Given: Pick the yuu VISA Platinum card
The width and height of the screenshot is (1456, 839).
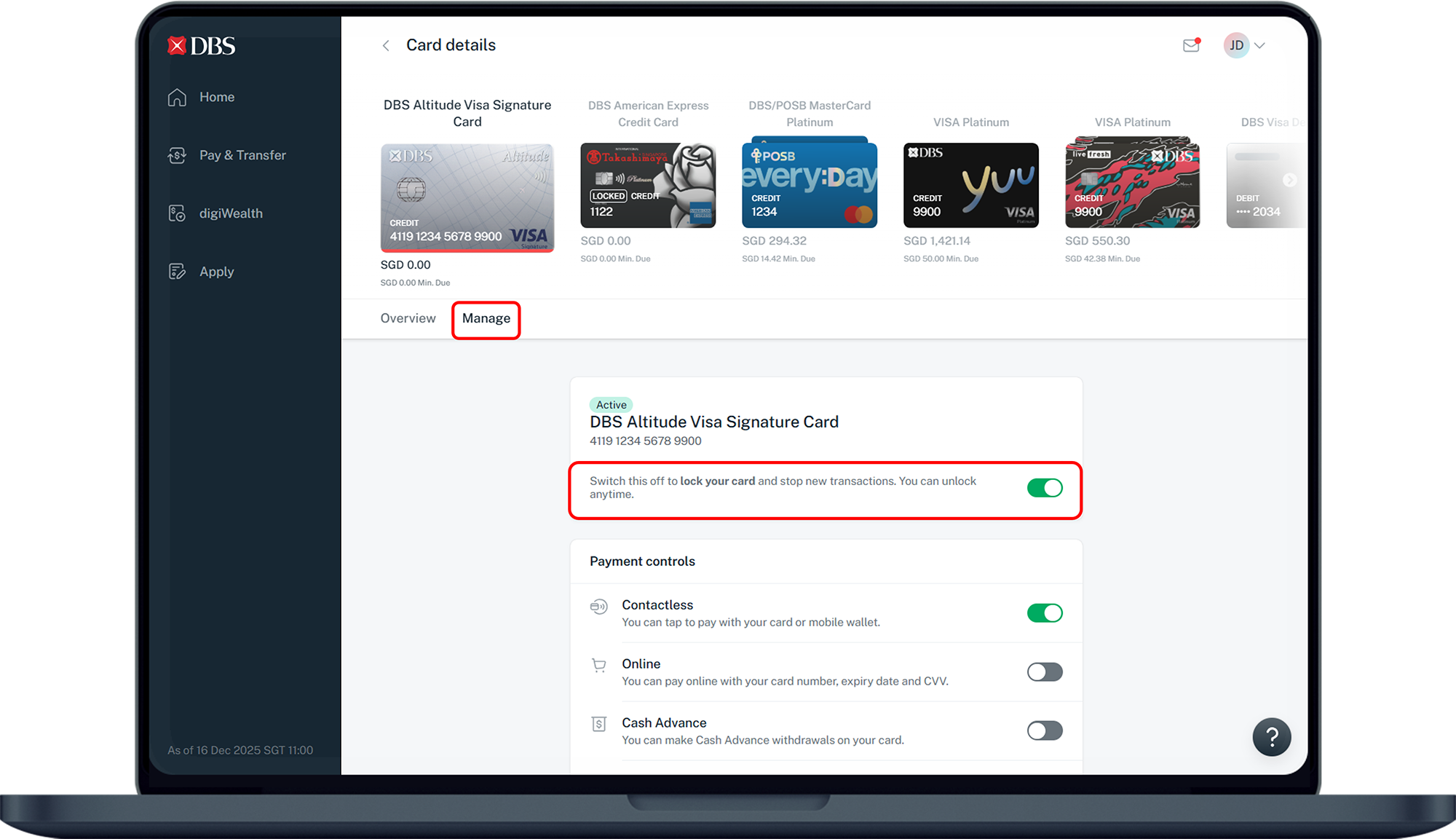Looking at the screenshot, I should (x=970, y=185).
